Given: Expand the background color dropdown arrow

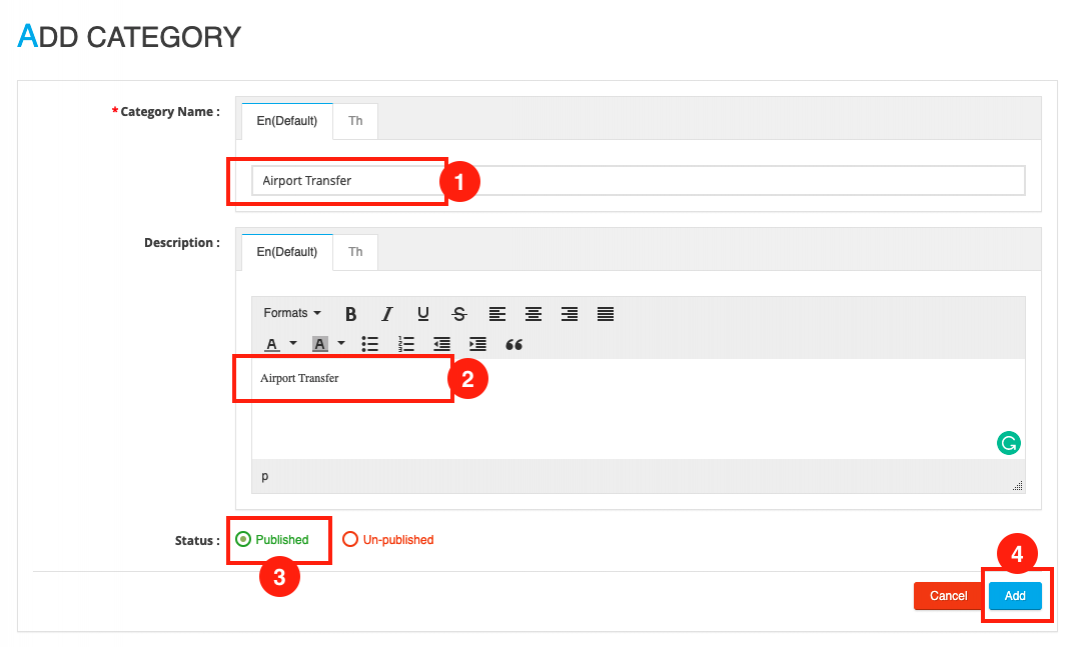Looking at the screenshot, I should tap(341, 344).
